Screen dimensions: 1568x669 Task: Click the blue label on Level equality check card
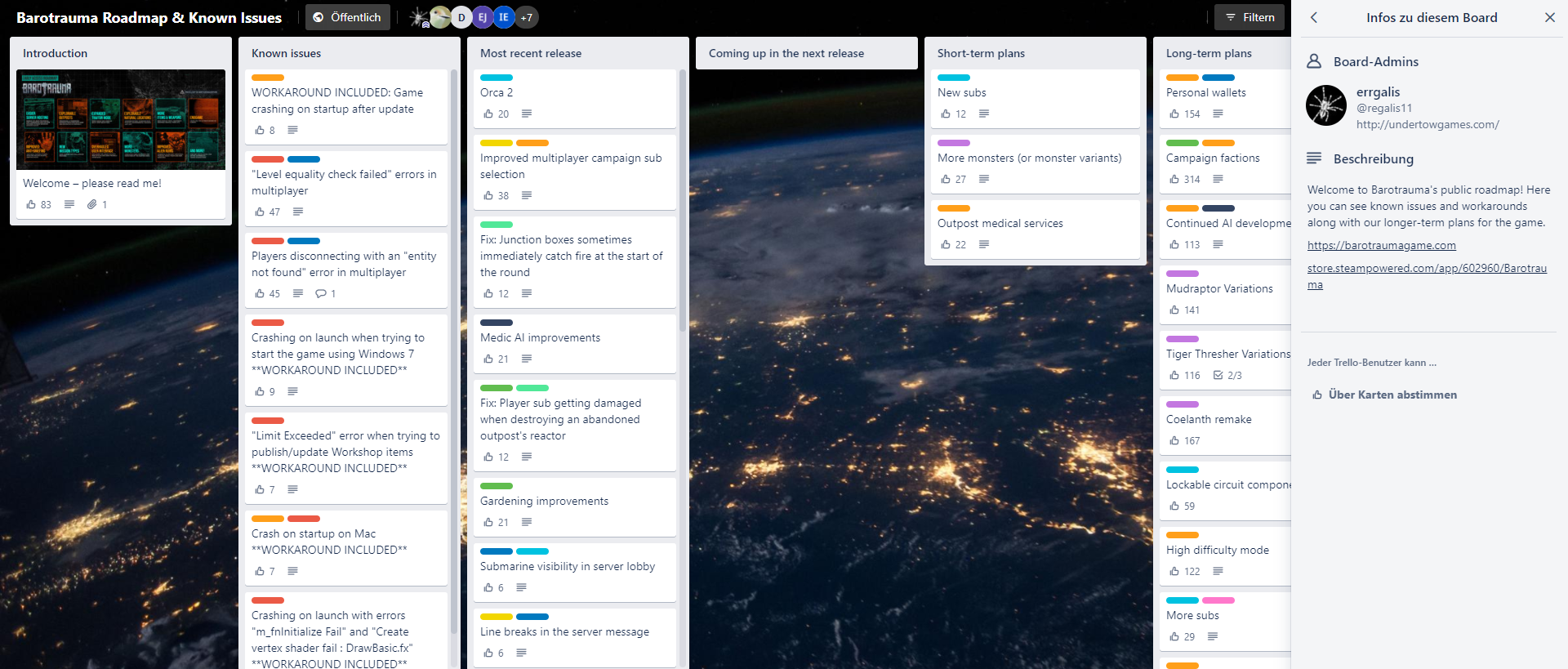[304, 159]
